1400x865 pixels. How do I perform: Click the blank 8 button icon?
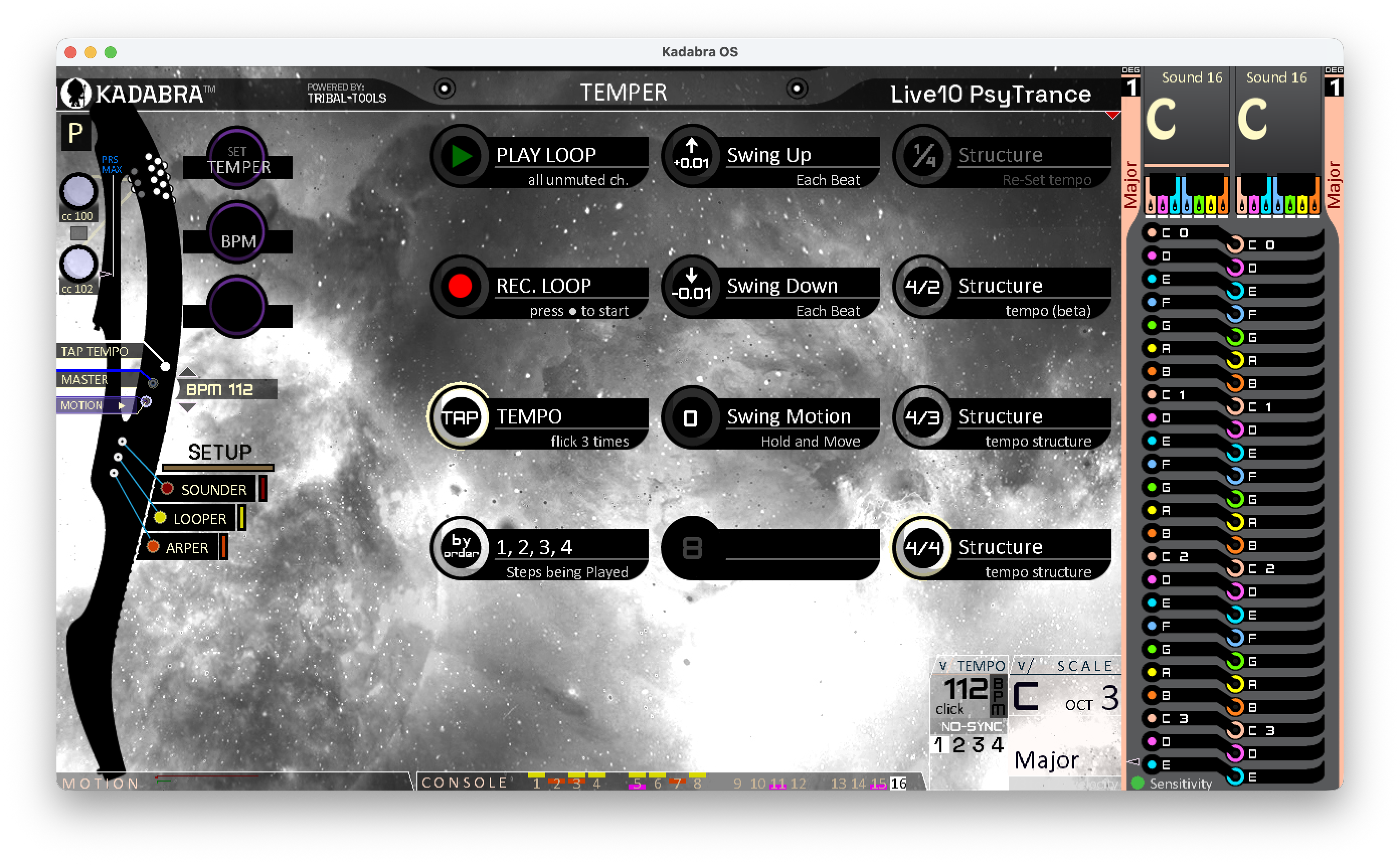click(x=691, y=548)
